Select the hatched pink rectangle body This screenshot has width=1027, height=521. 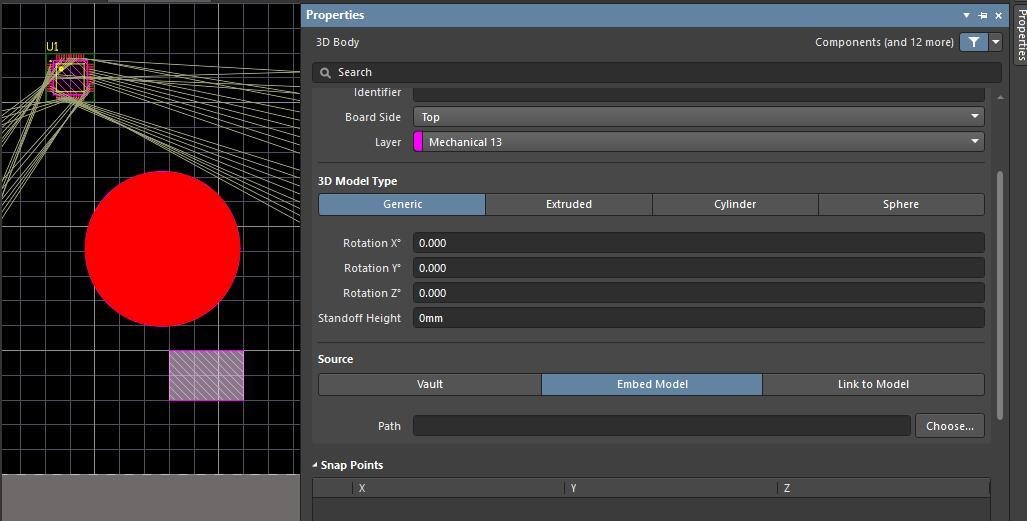(206, 375)
